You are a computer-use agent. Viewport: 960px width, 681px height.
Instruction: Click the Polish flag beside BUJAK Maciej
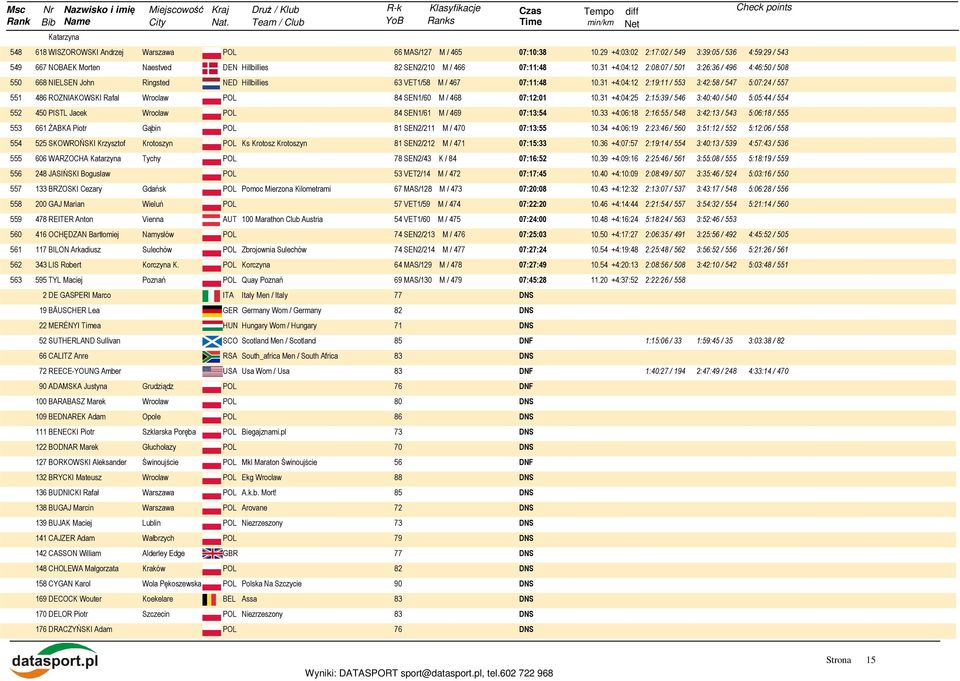211,524
